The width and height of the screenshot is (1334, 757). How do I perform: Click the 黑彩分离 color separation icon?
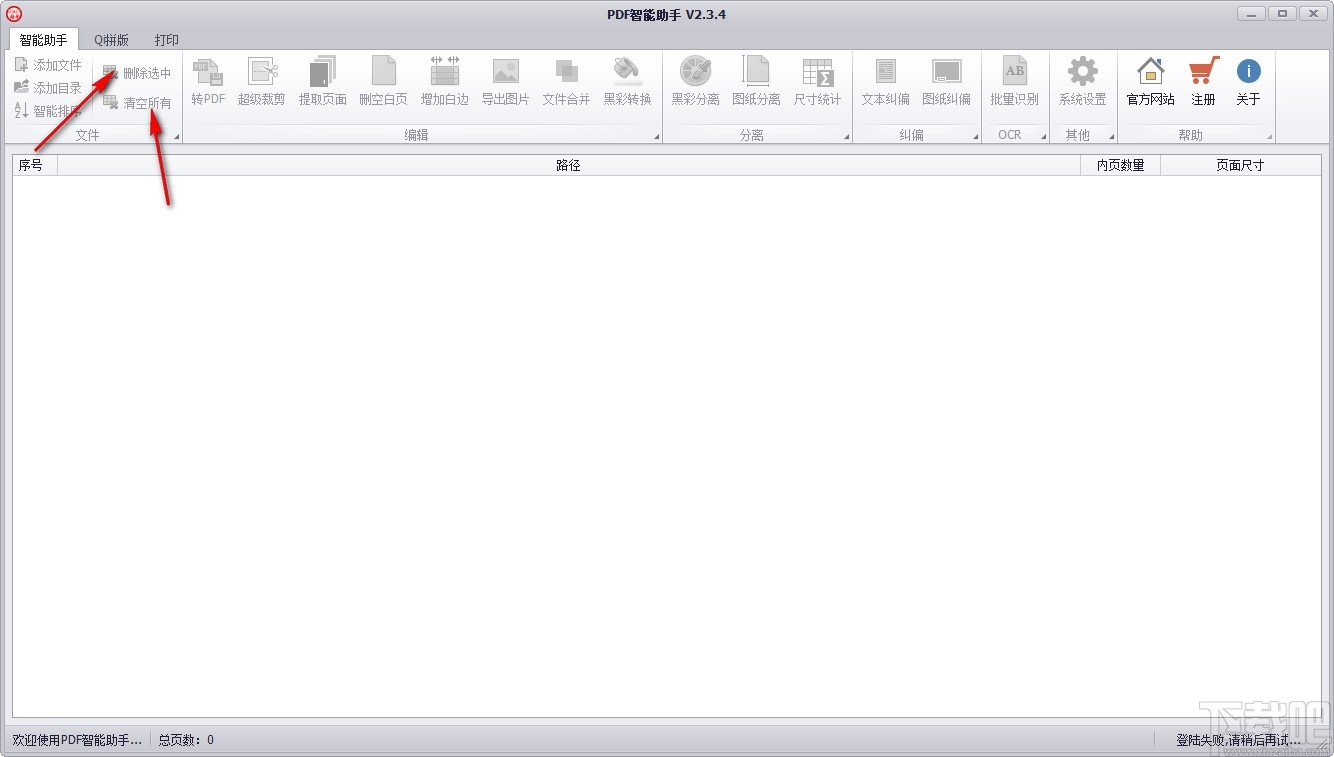[694, 82]
